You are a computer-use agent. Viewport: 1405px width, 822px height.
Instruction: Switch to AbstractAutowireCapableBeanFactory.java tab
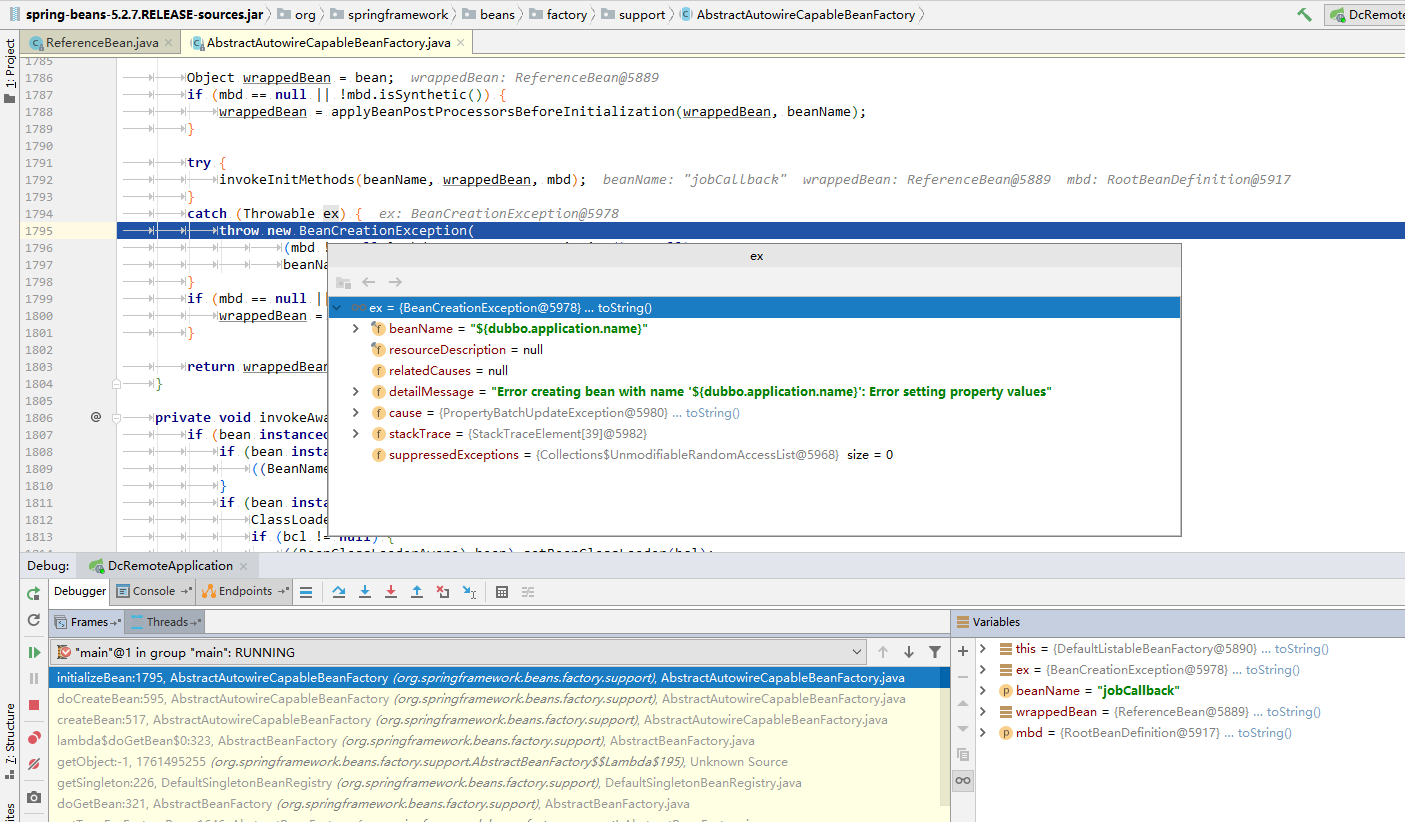click(x=327, y=43)
